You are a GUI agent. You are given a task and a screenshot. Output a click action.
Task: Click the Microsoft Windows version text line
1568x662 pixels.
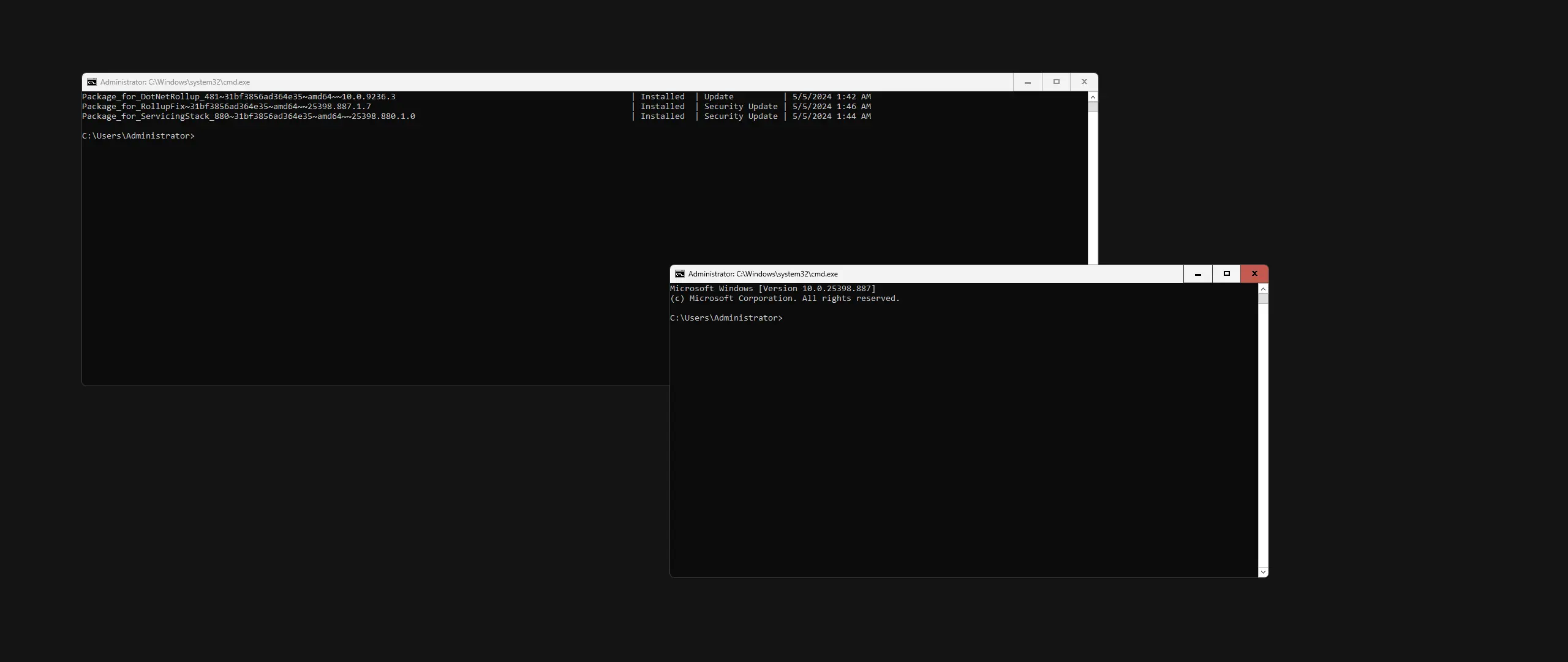tap(772, 288)
